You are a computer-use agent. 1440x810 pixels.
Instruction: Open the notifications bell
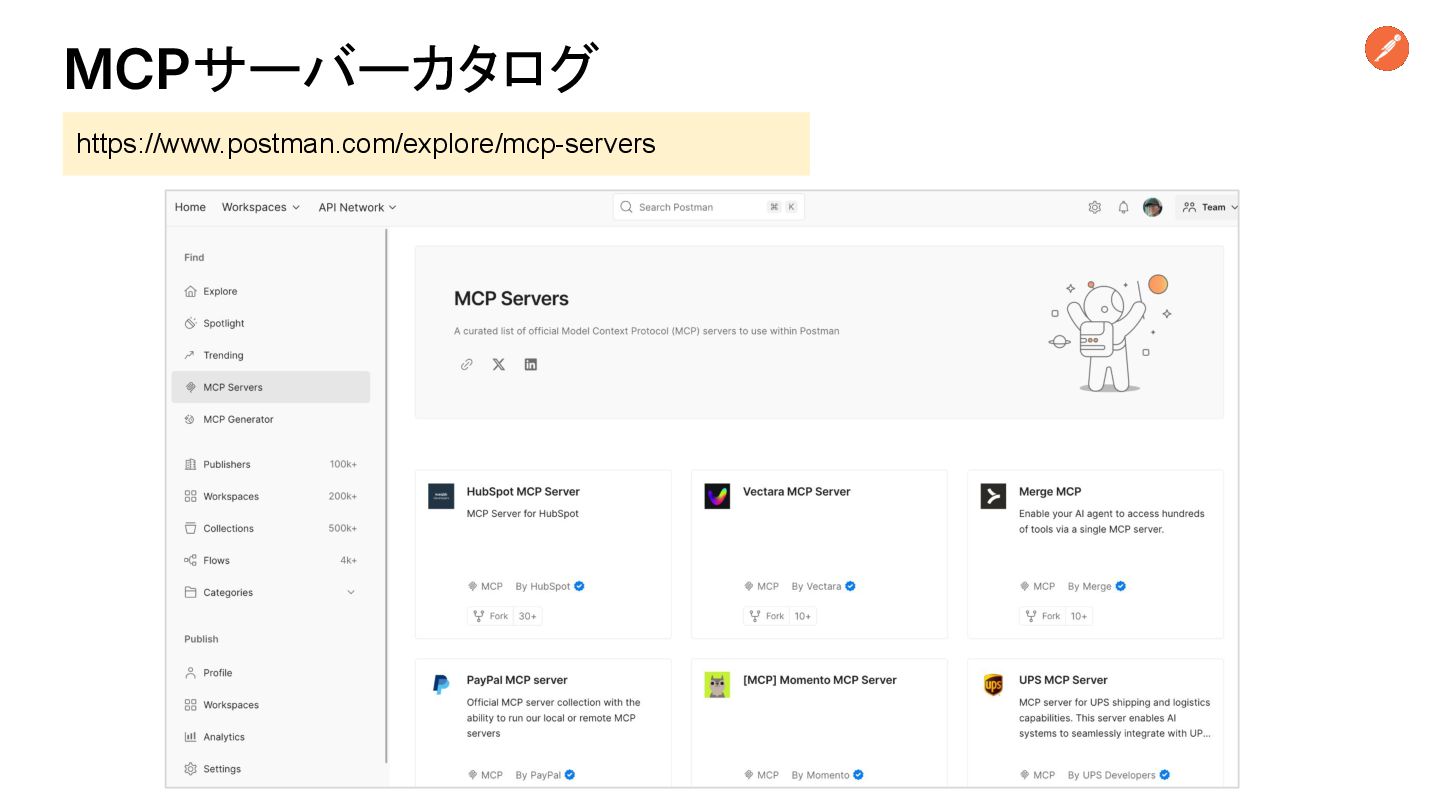(1123, 207)
